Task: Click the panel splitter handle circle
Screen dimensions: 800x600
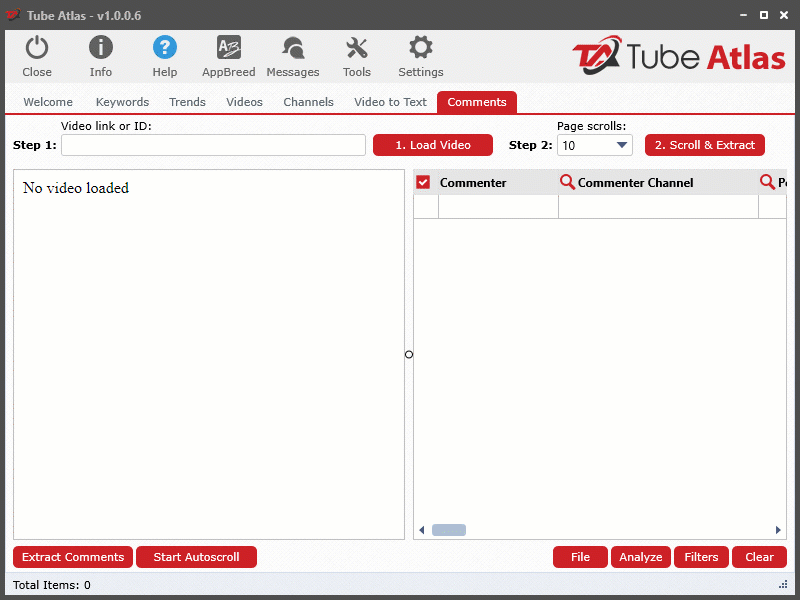Action: (x=409, y=354)
